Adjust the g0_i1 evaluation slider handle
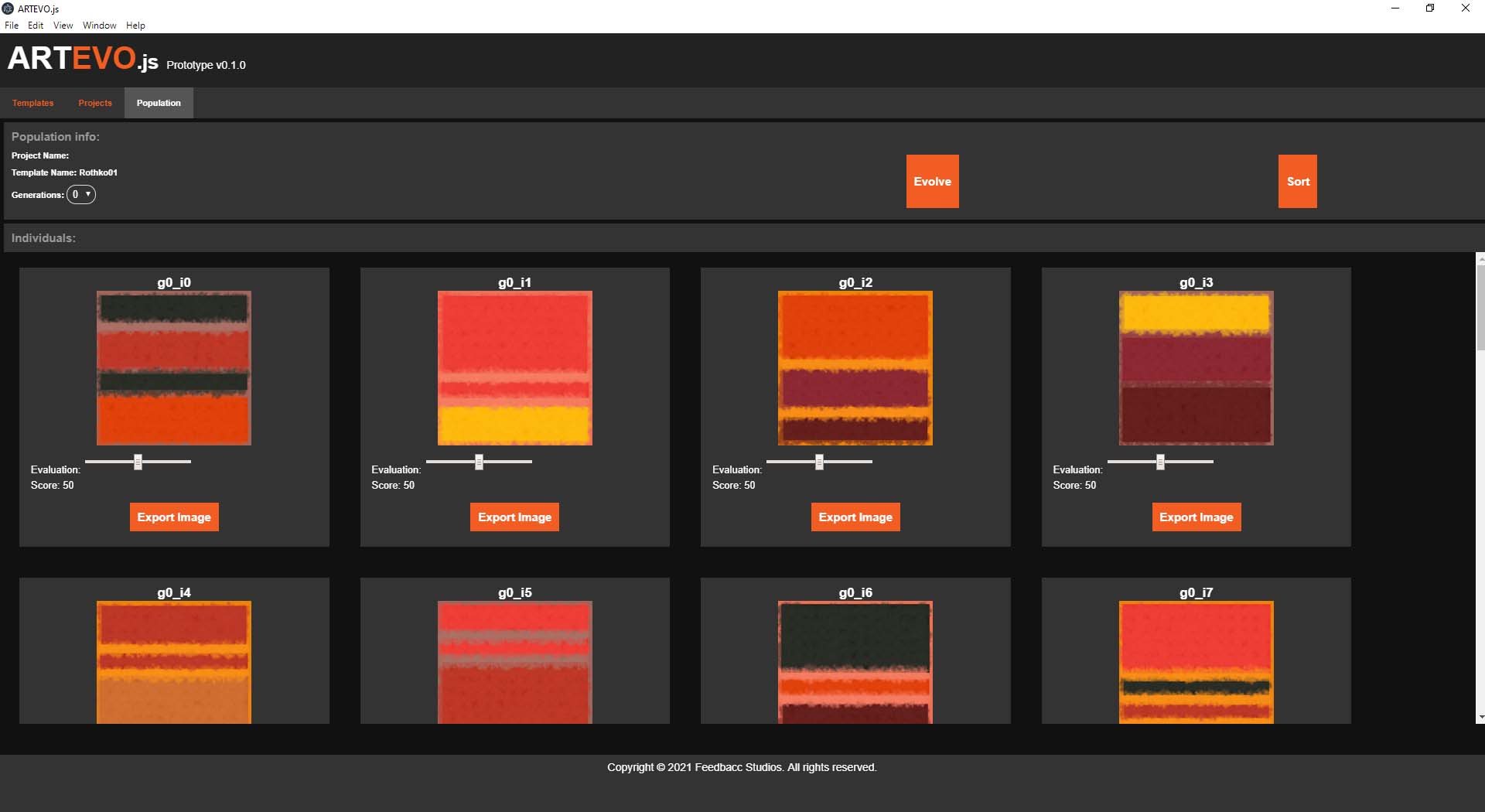The height and width of the screenshot is (812, 1485). 480,462
